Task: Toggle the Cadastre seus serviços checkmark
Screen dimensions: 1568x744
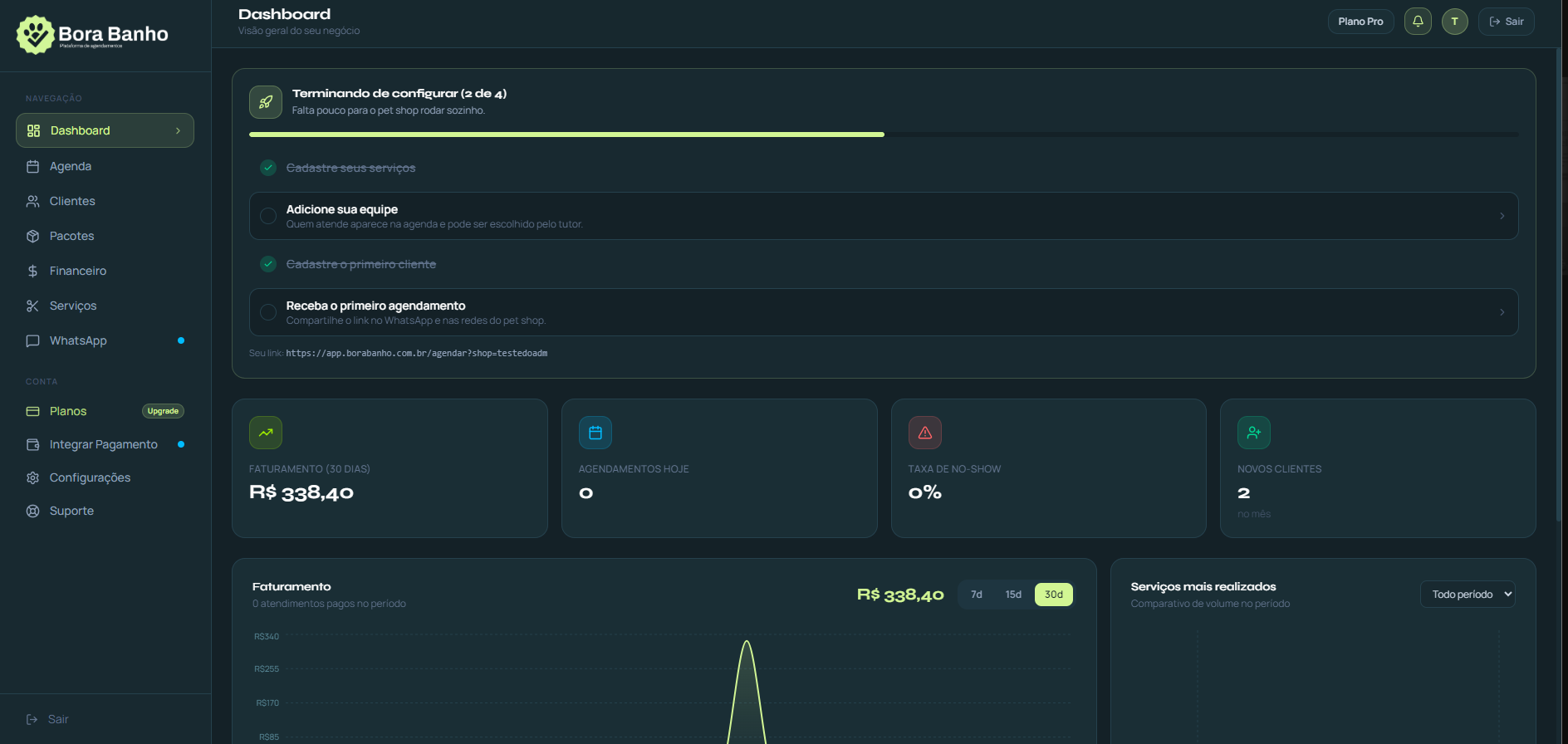Action: 268,168
